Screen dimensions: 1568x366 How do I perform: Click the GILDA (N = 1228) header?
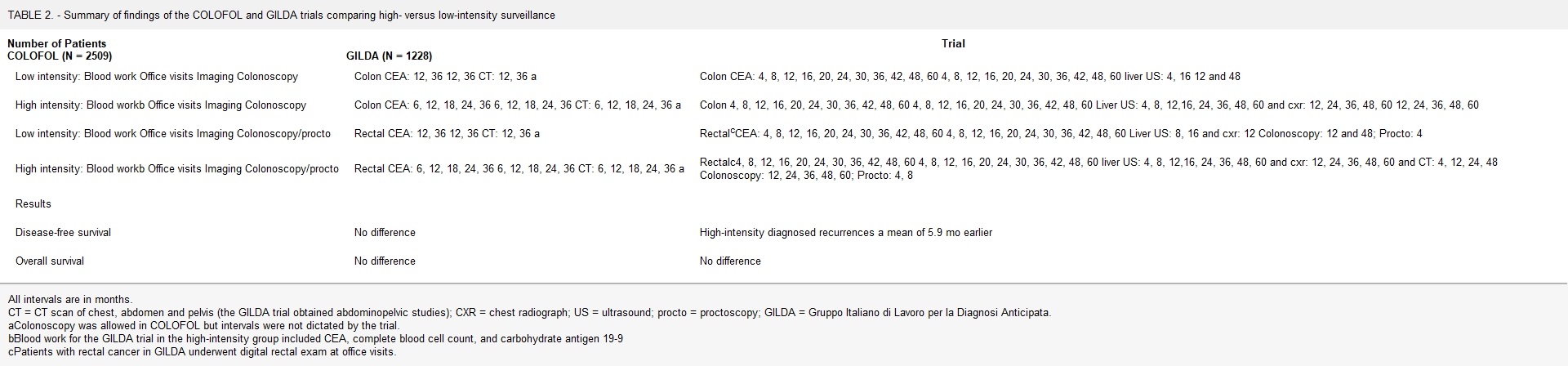point(390,56)
